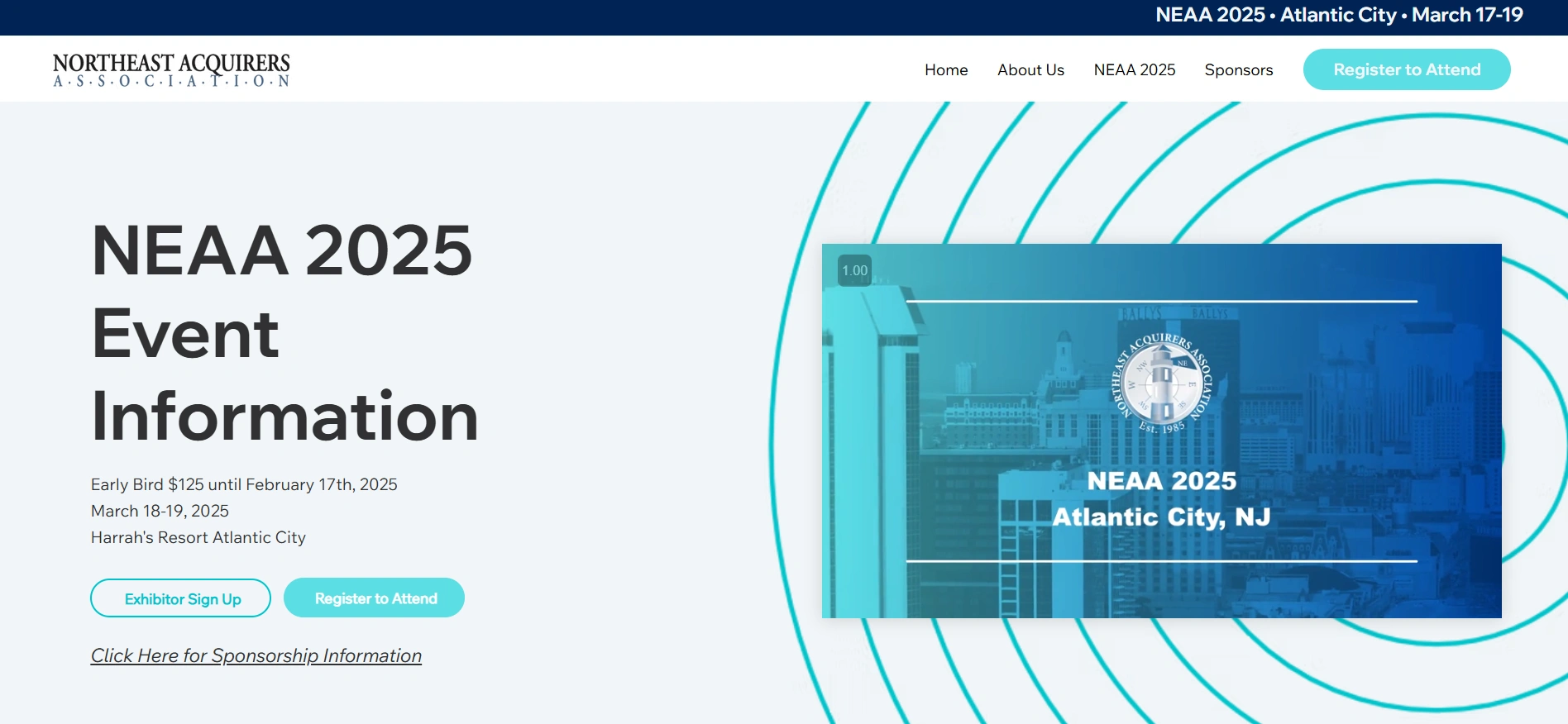The image size is (1568, 724).
Task: Click the top banner text NEAA 2025 • Atlantic City • March 17-19
Action: (1339, 15)
